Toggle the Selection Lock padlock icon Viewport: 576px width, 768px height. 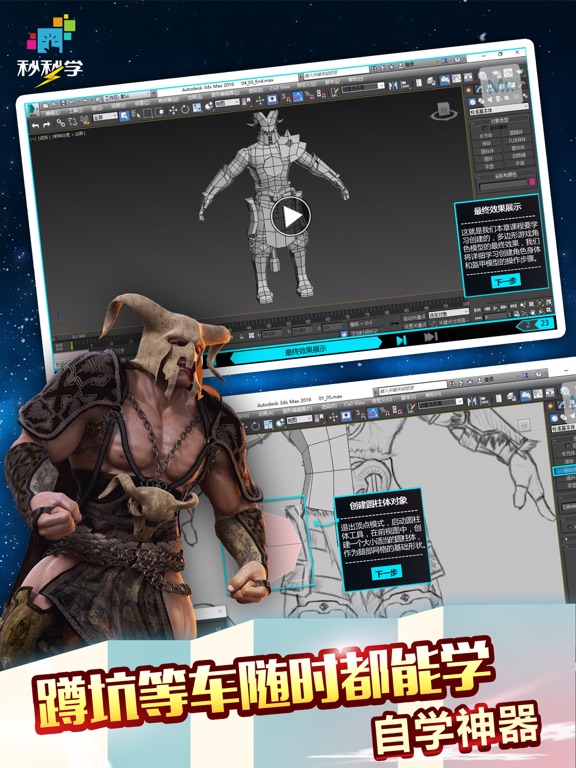point(241,336)
